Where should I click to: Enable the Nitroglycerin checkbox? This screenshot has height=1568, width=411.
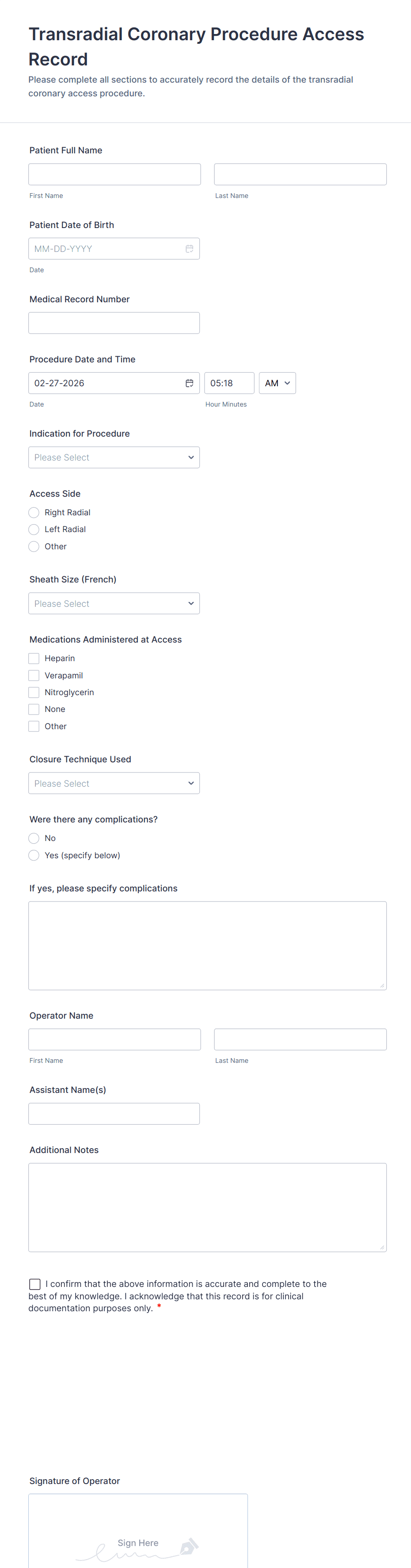34,693
